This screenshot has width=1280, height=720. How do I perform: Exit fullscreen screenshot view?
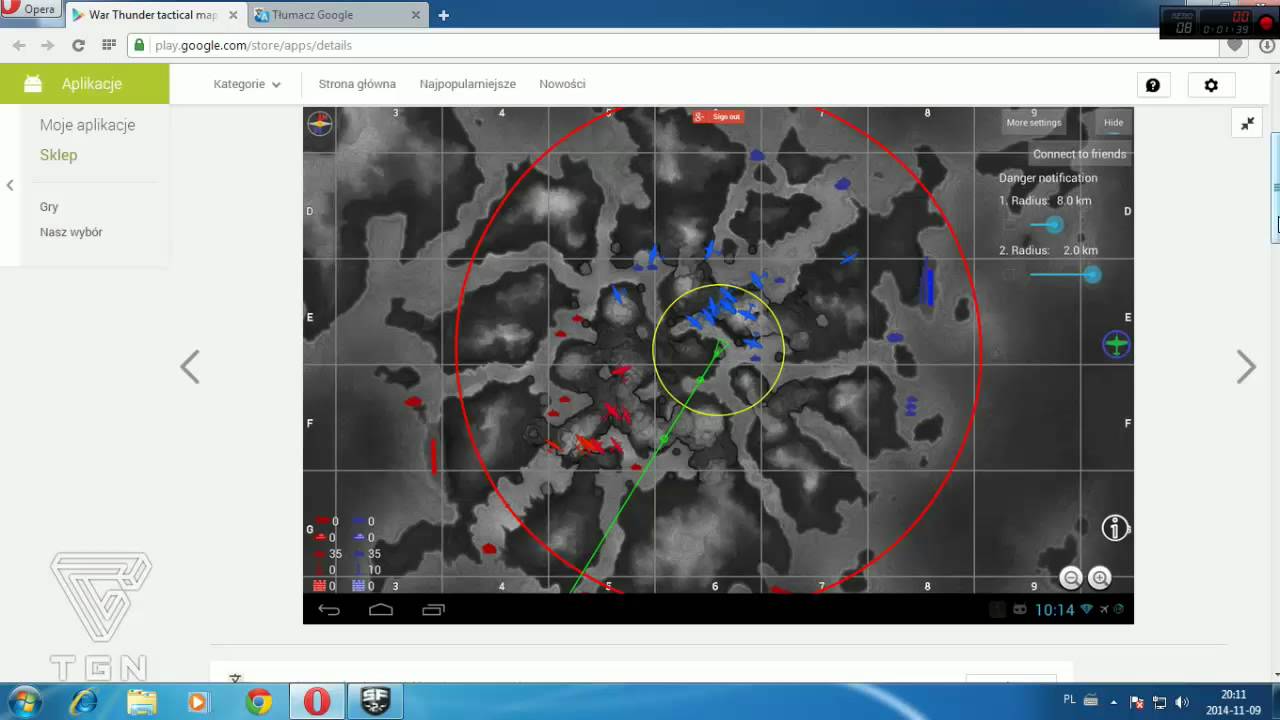point(1248,124)
